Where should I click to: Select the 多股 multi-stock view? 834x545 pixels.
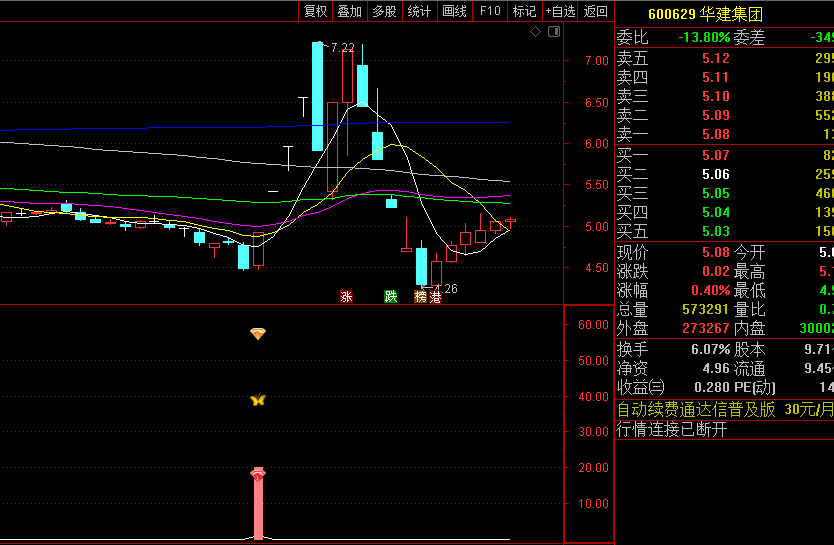click(x=385, y=11)
